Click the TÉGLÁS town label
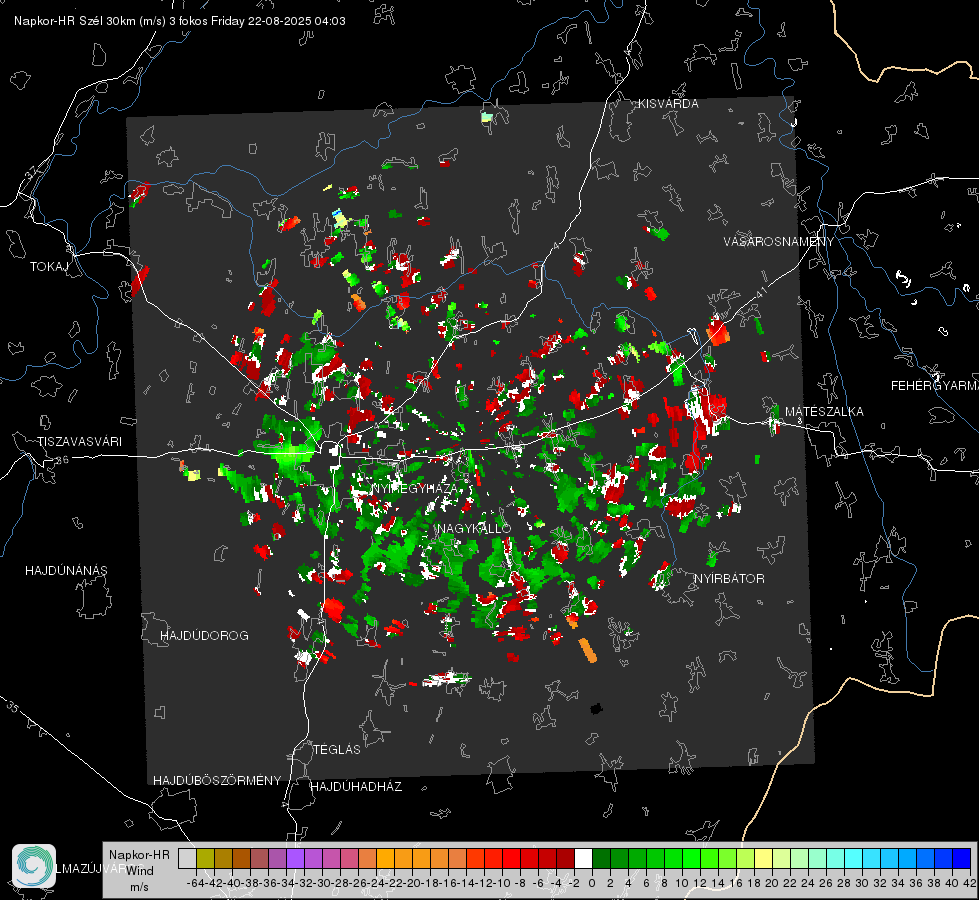 (337, 750)
